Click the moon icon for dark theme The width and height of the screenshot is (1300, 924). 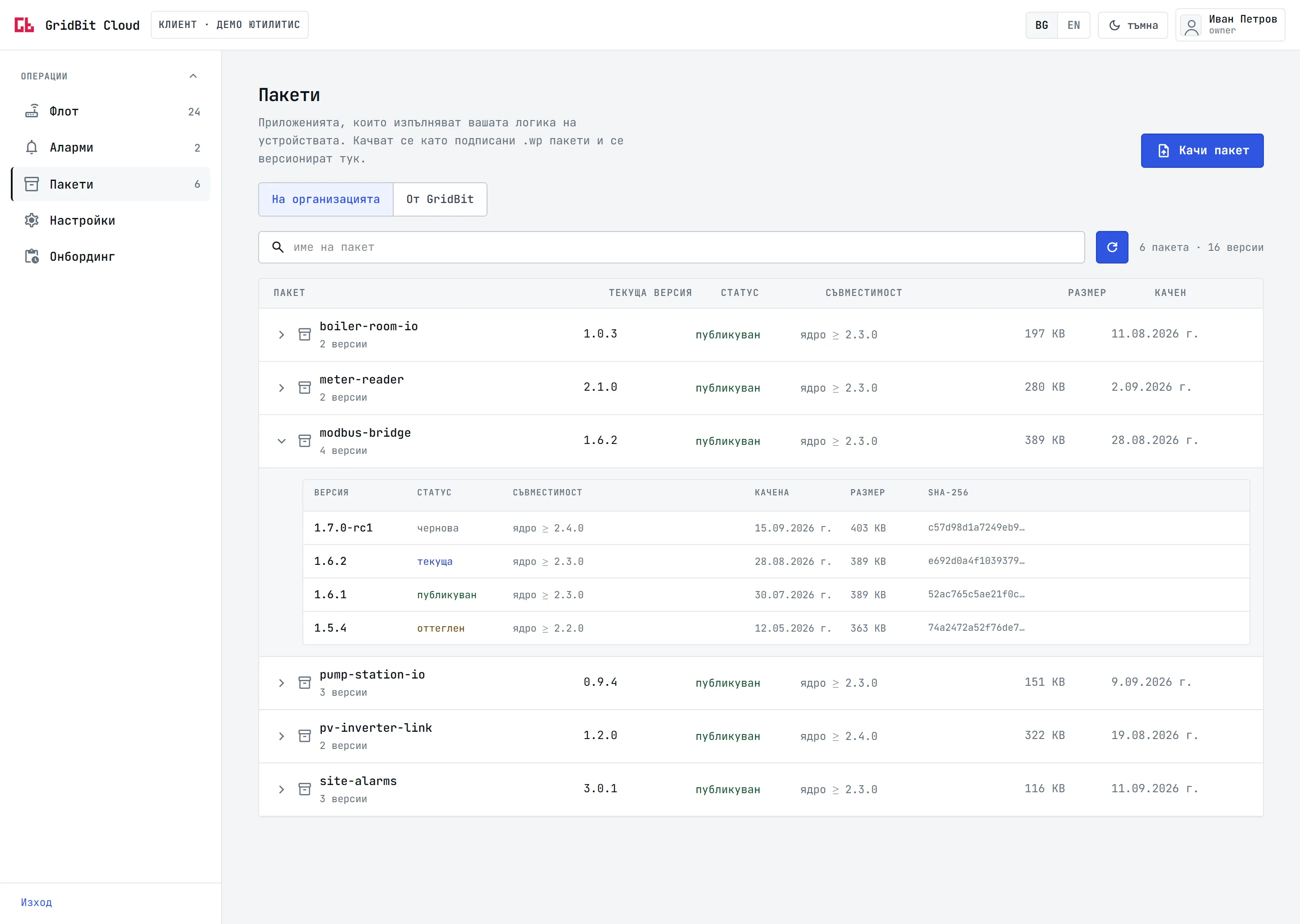coord(1114,25)
